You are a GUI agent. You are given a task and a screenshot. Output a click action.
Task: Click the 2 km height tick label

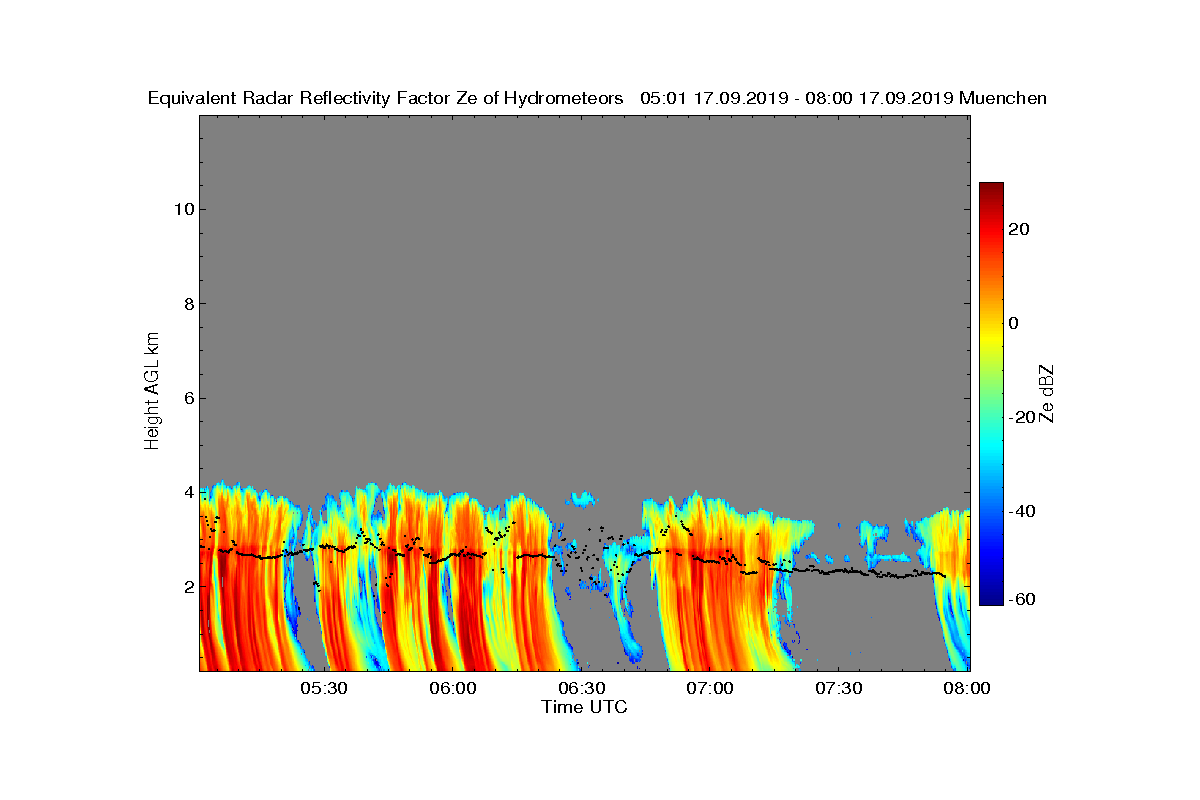click(186, 586)
